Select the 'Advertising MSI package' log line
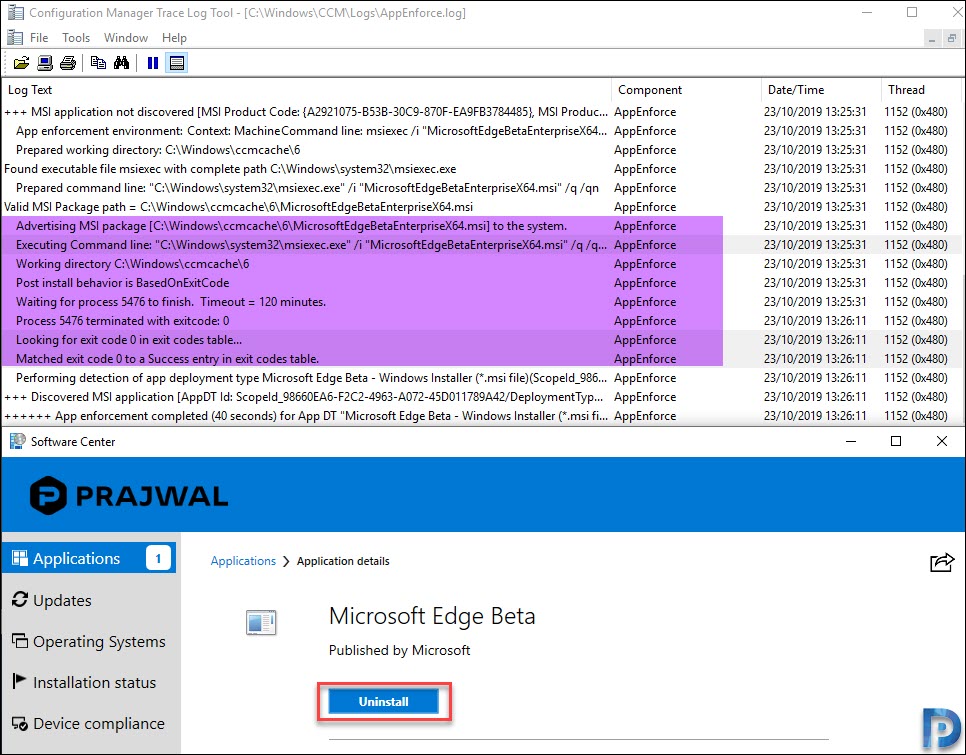966x755 pixels. click(482, 226)
